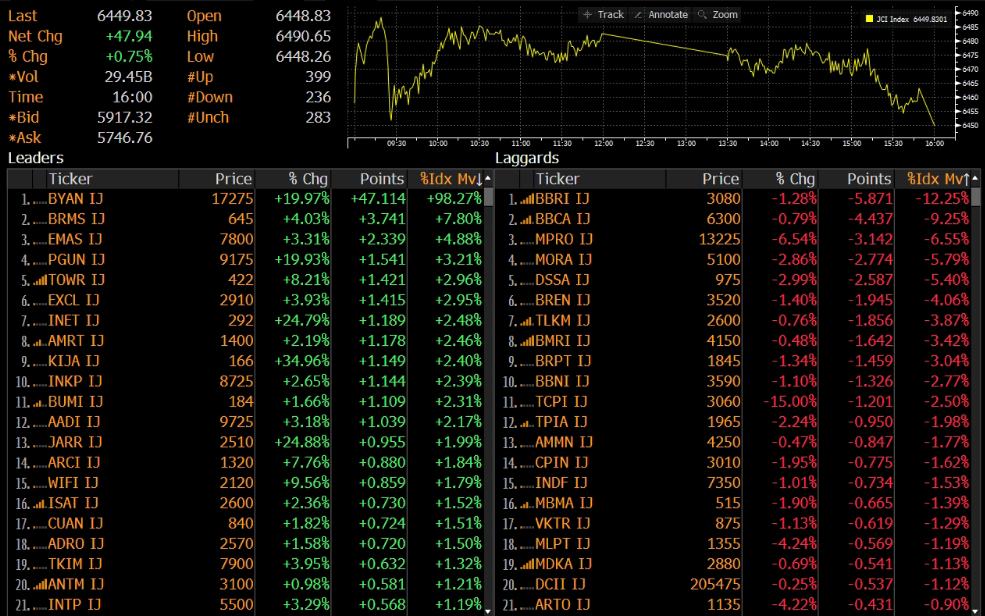Click KIJA IJ +34.96% change value
The height and width of the screenshot is (616, 985).
(x=302, y=361)
